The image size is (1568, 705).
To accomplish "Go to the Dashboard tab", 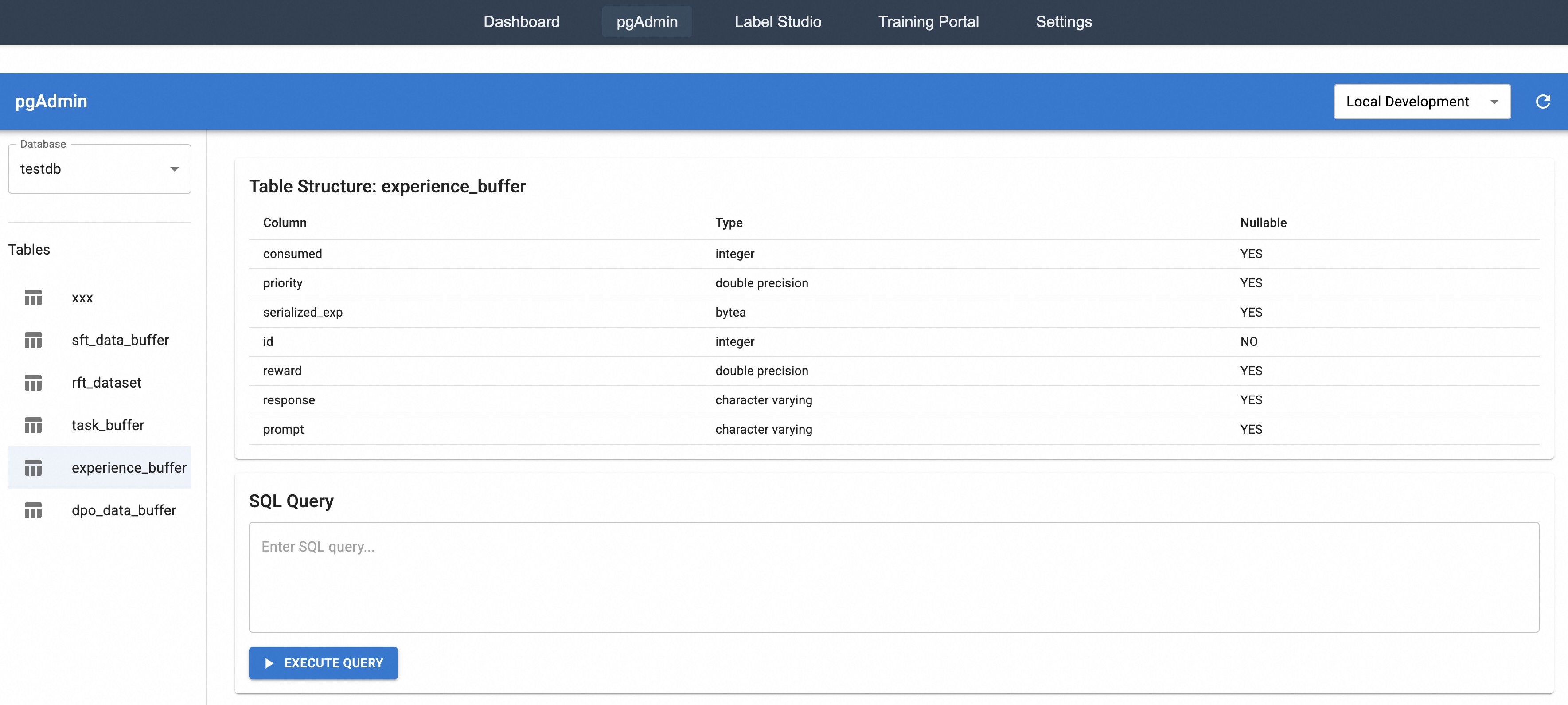I will 521,22.
